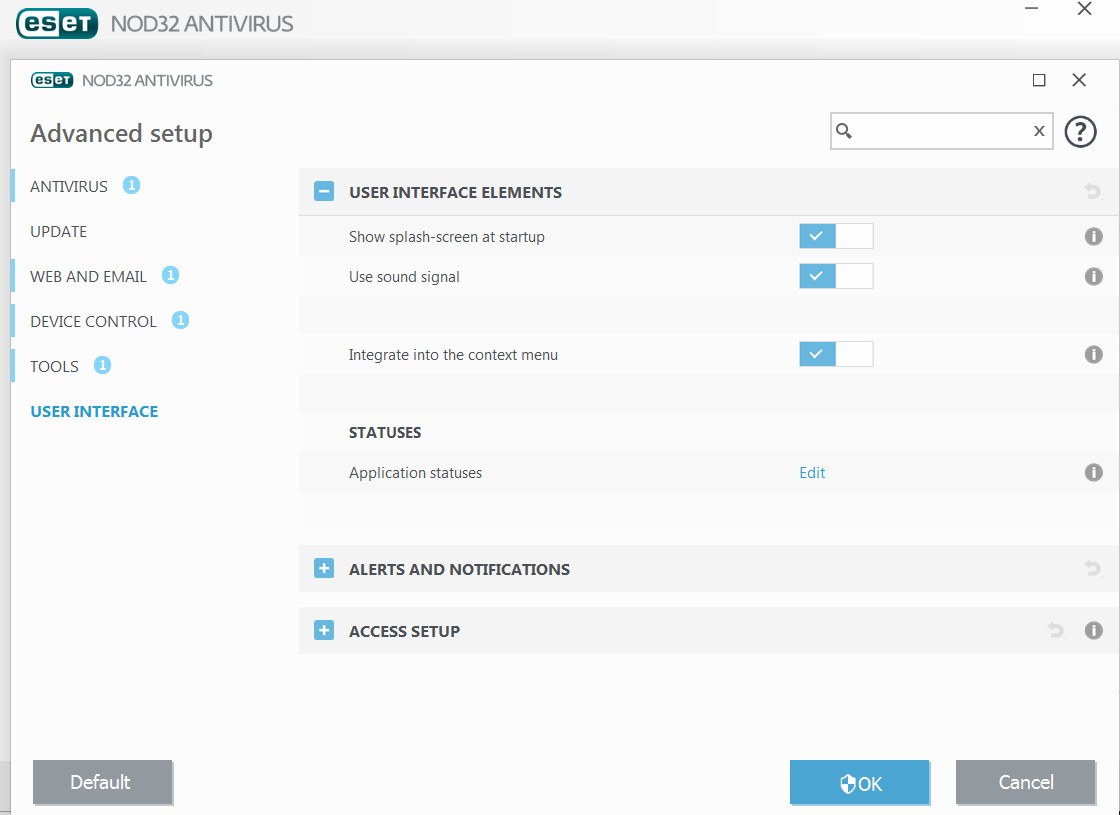Viewport: 1120px width, 815px height.
Task: Reset settings with the Default button
Action: (101, 782)
